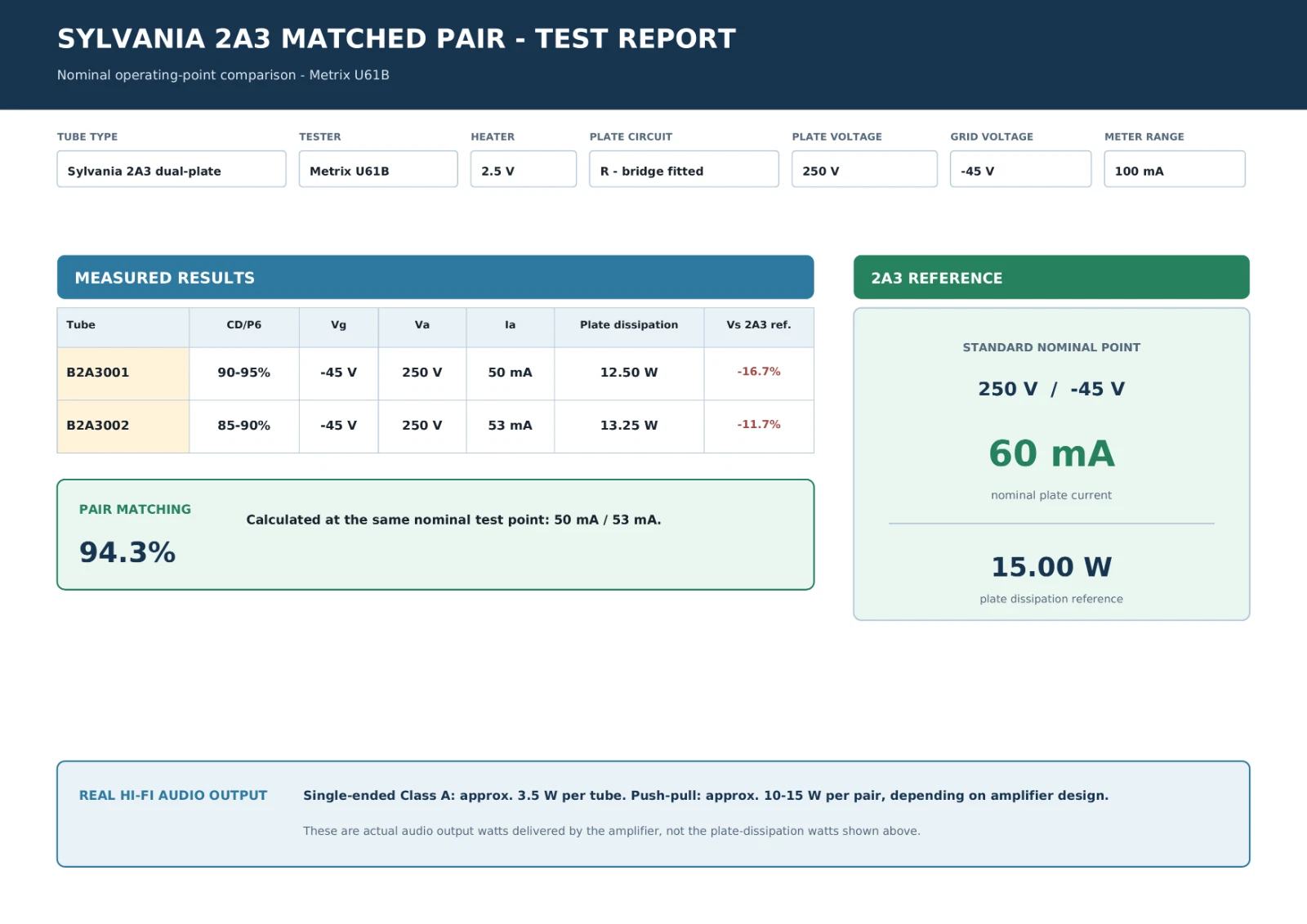Click the Vg '-45 V' cell for B2A3002
The width and height of the screenshot is (1307, 924).
click(x=339, y=426)
